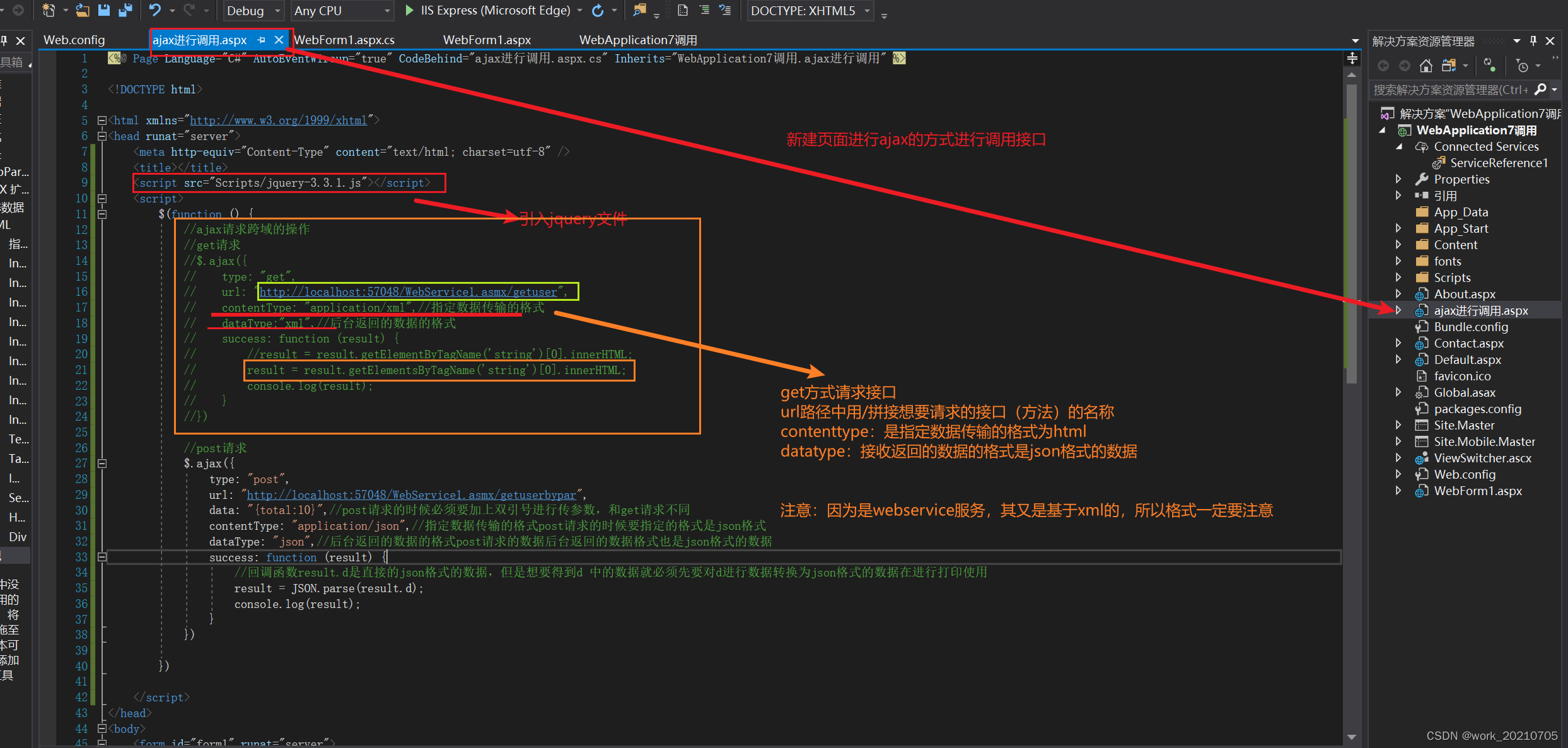Click the Open File folder icon
Screen dimensions: 1568x748
coord(82,10)
